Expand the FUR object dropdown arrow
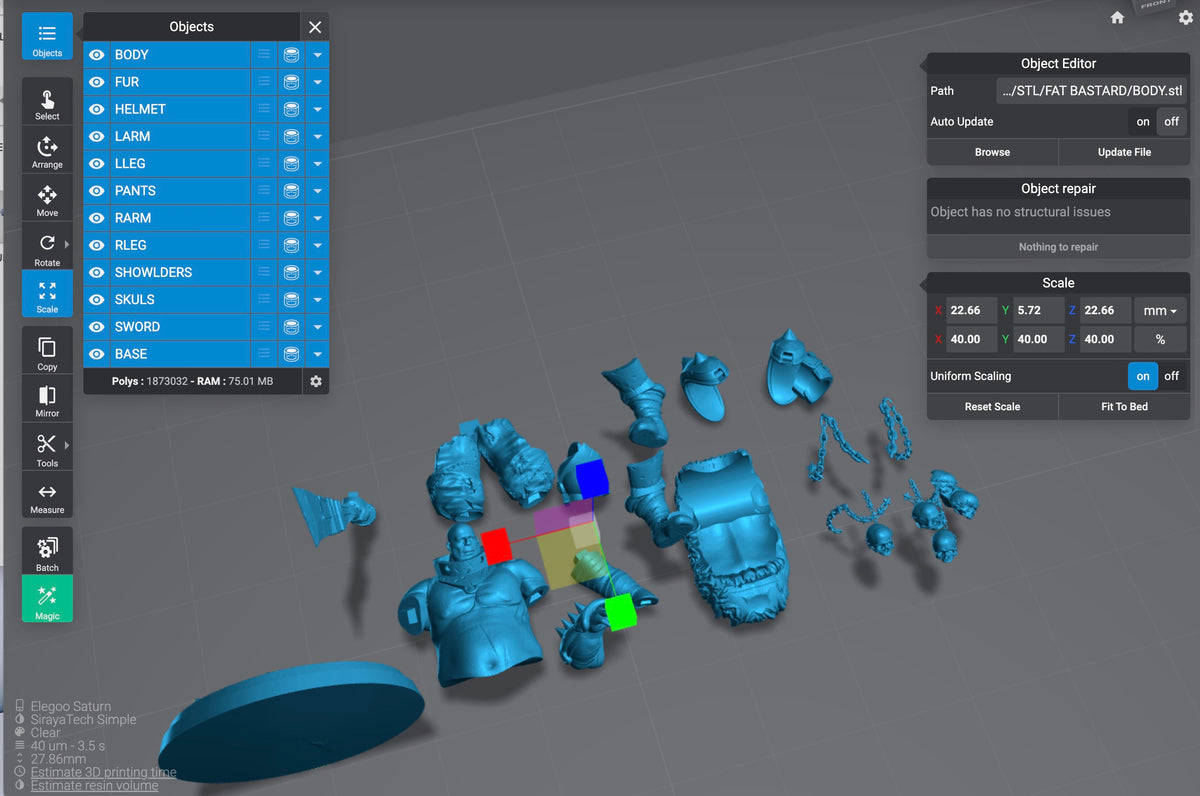The image size is (1200, 796). click(x=317, y=82)
